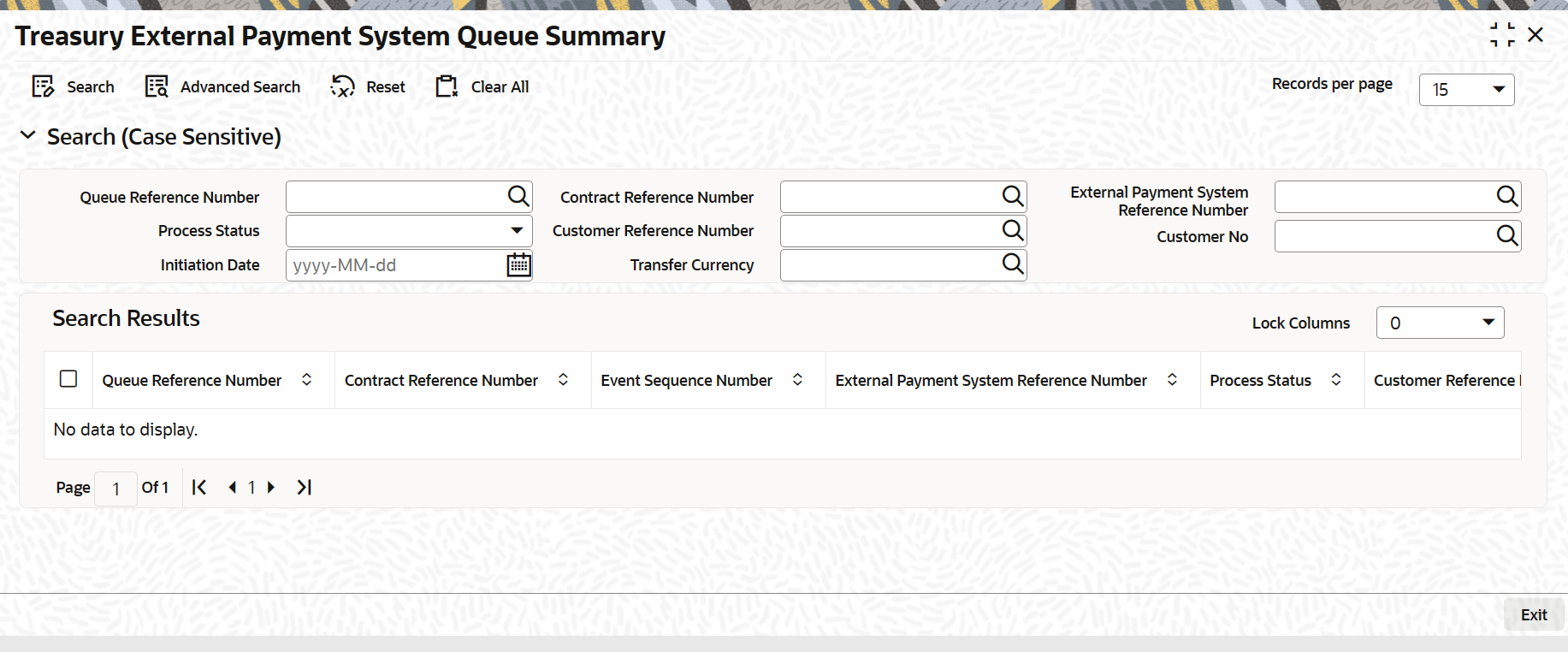This screenshot has width=1568, height=652.
Task: Minimize the Queue Summary screen
Action: (1502, 35)
